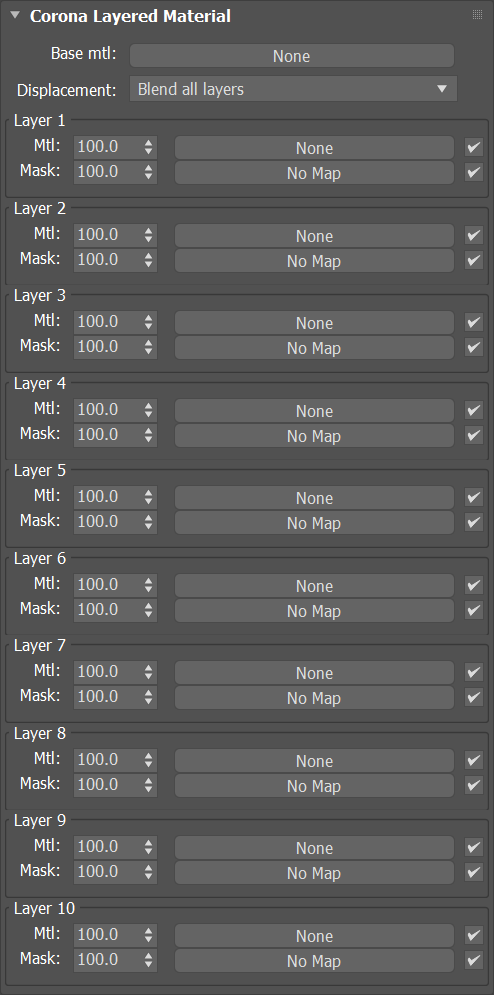This screenshot has height=995, width=494.
Task: Toggle the Layer 7 Mask checkbox
Action: click(474, 697)
